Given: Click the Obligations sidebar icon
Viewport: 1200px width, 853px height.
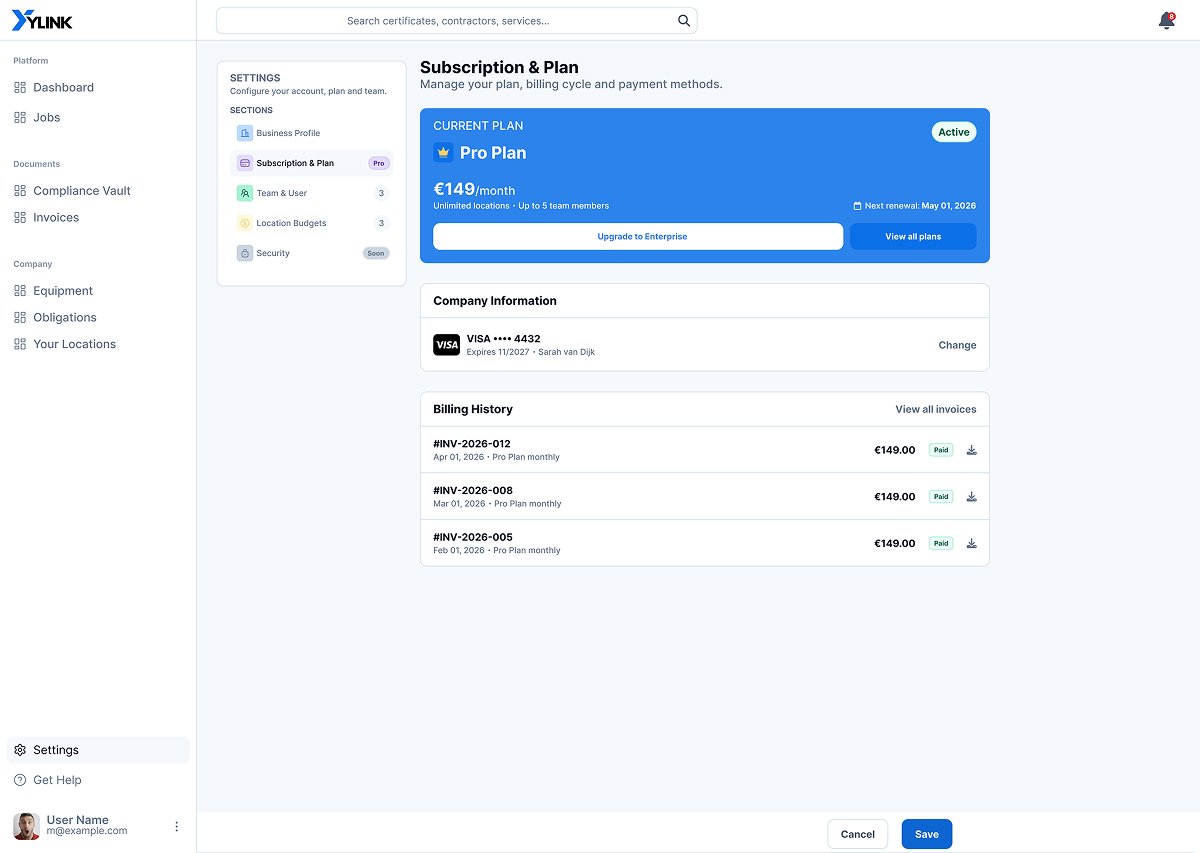Looking at the screenshot, I should [x=20, y=318].
